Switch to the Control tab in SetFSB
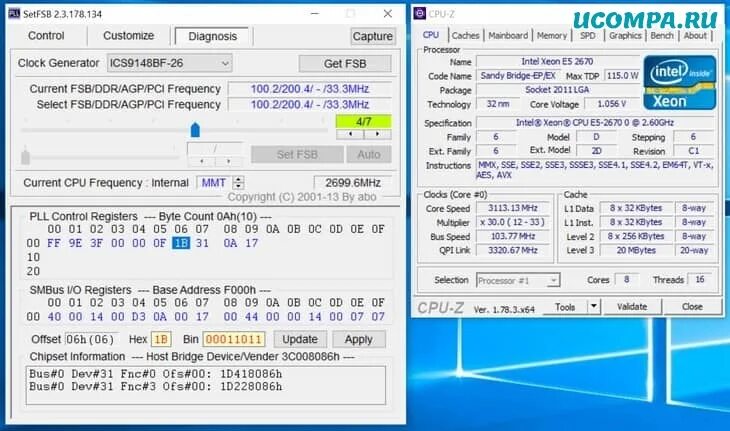 (46, 36)
